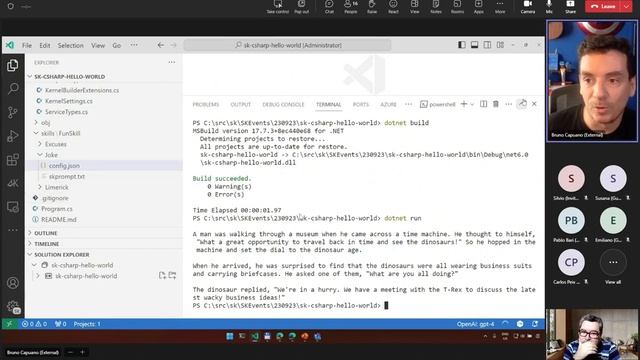Viewport: 640px width, 360px height.
Task: Open Source Control view in activity bar
Action: (13, 112)
